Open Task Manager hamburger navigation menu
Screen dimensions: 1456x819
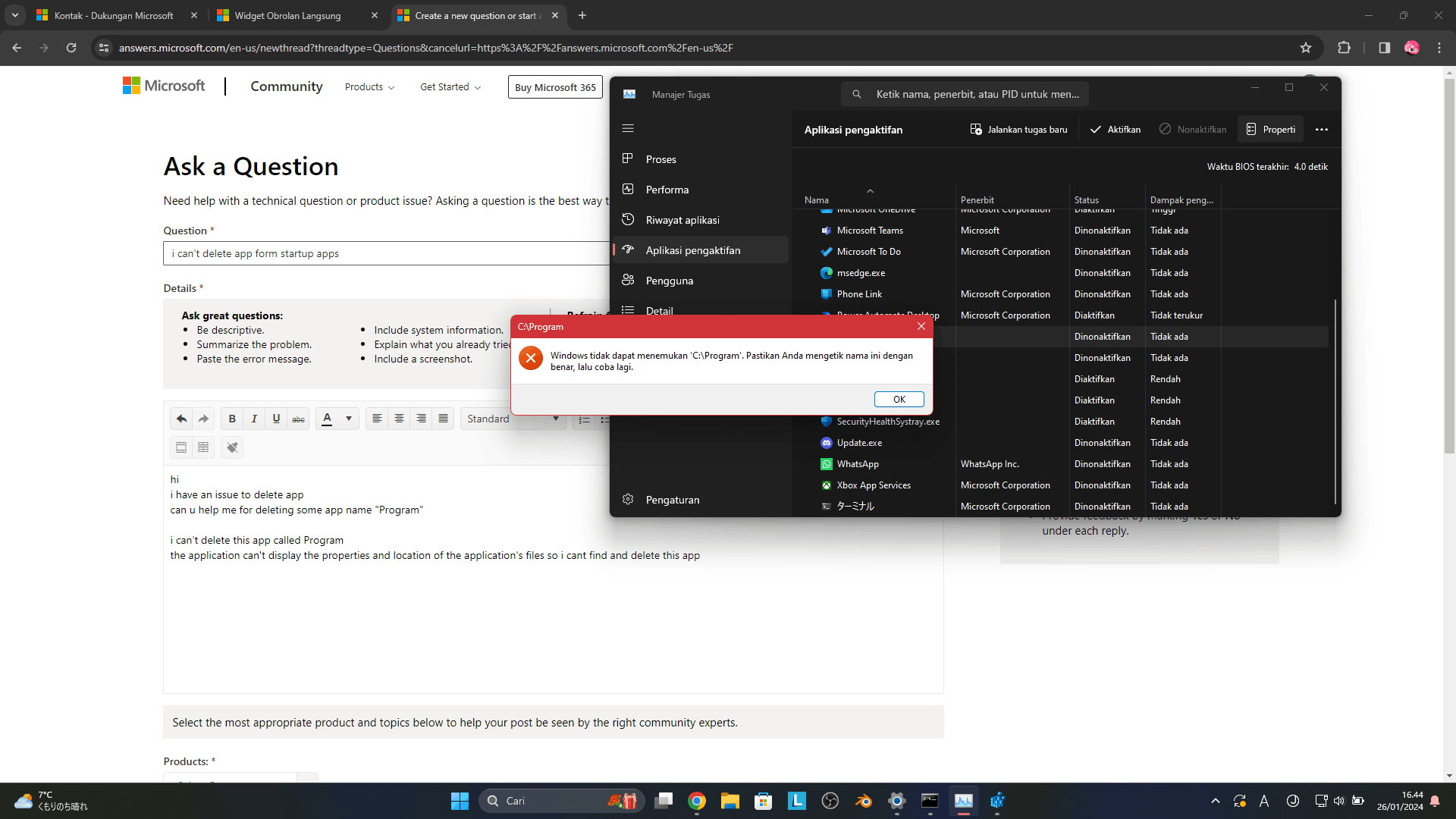tap(628, 129)
